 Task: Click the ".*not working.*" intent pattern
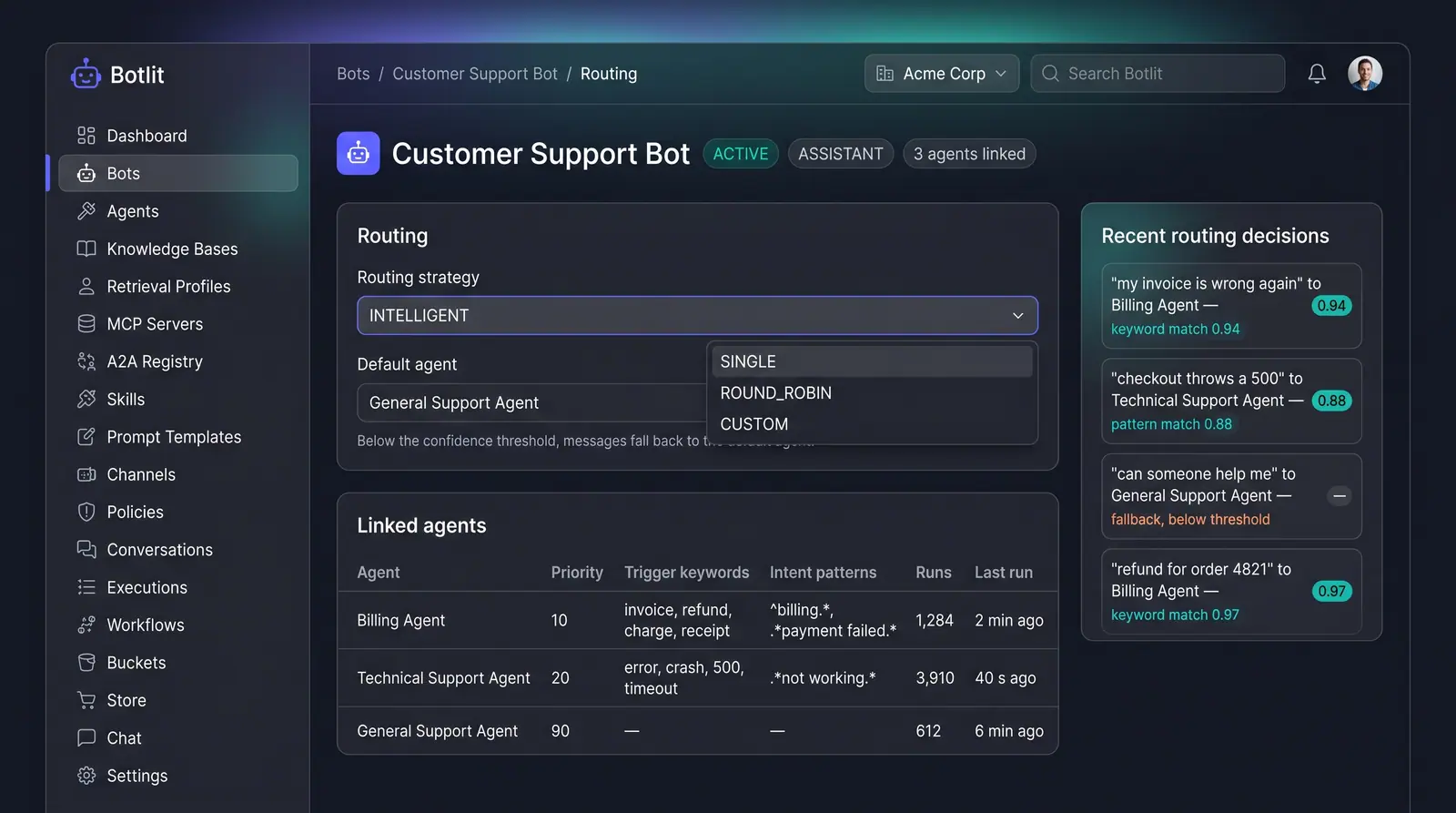(x=823, y=678)
